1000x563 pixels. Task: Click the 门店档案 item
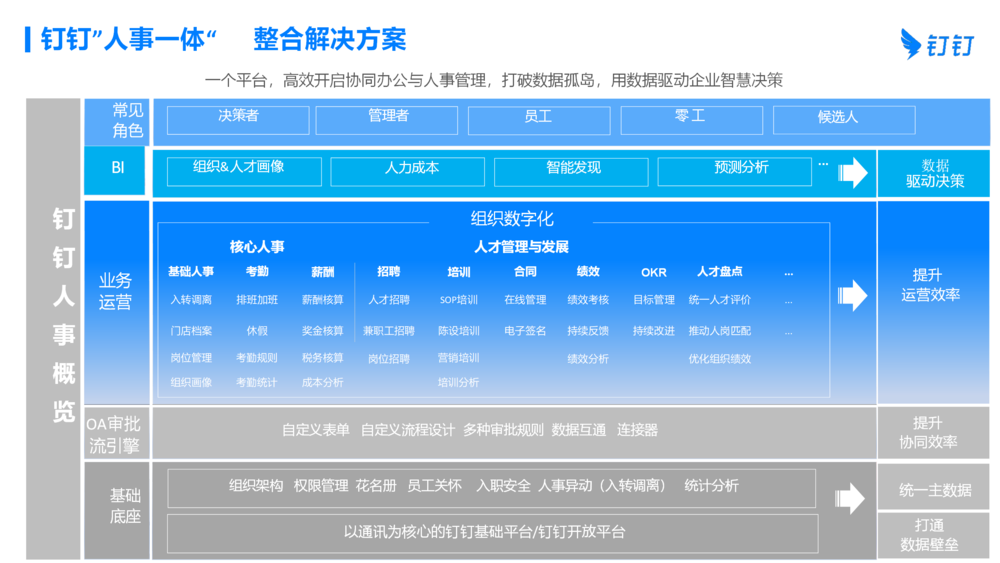click(191, 331)
